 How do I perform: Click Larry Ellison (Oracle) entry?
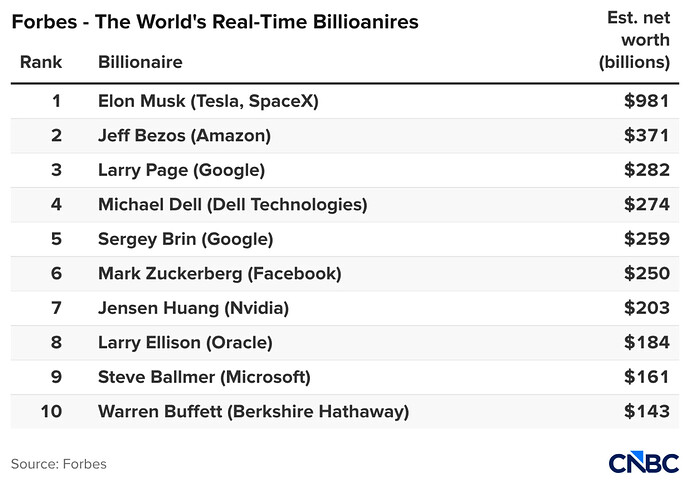tap(185, 343)
